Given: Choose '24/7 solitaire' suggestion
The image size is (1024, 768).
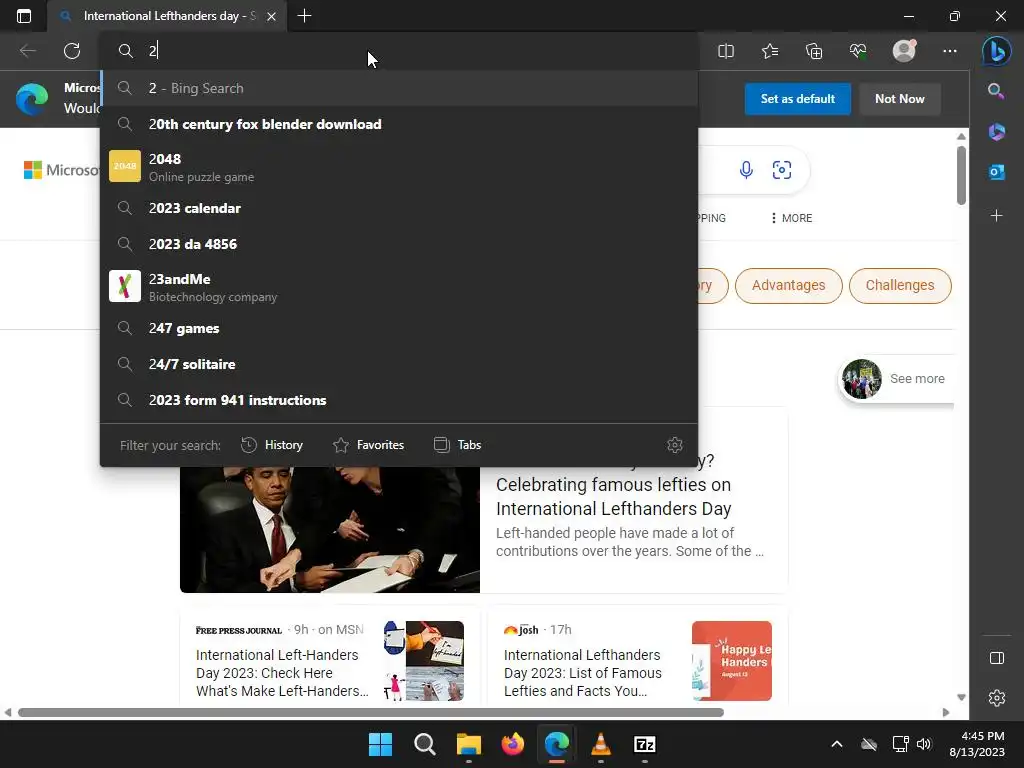Looking at the screenshot, I should click(399, 364).
